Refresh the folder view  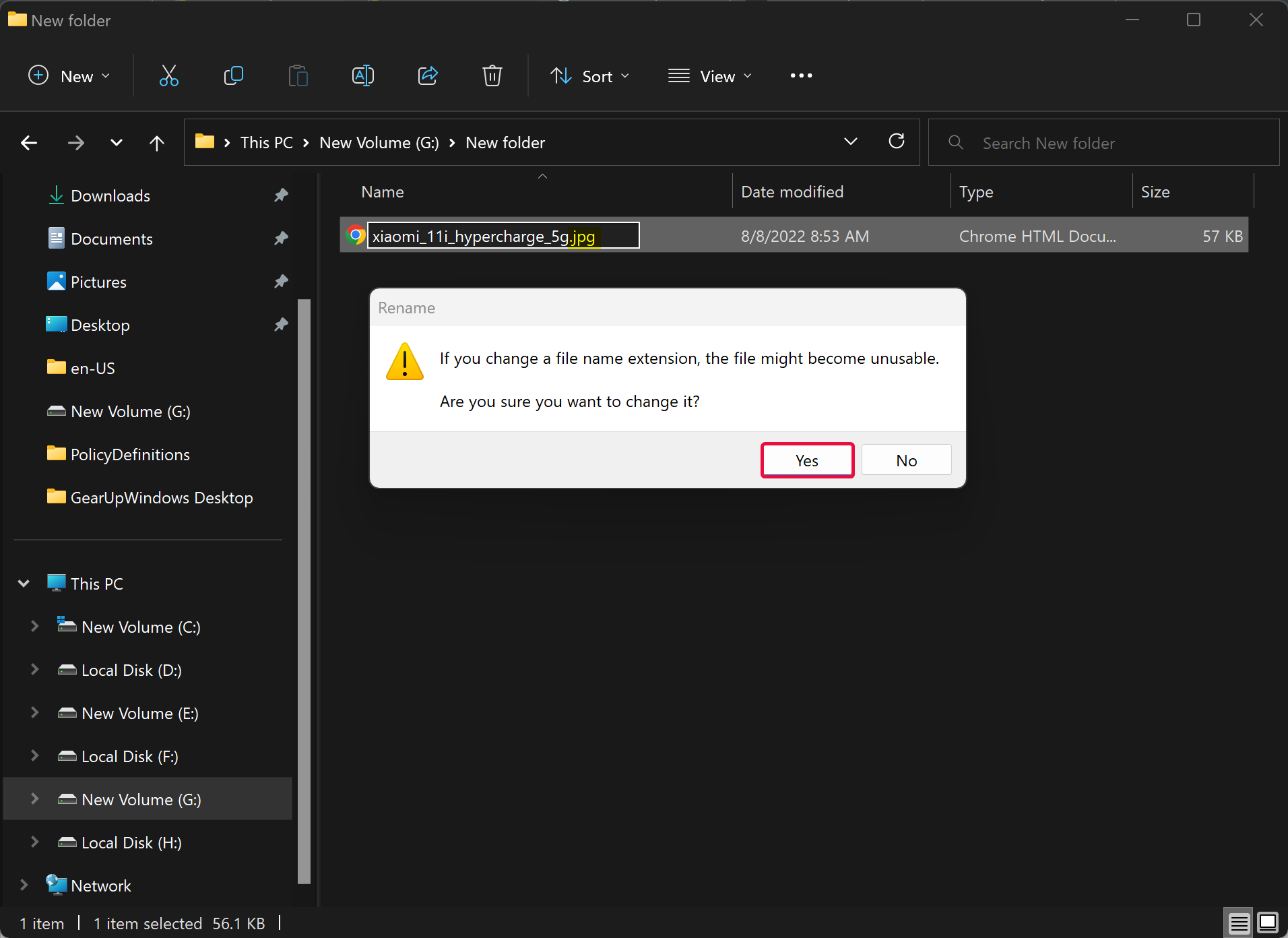896,141
